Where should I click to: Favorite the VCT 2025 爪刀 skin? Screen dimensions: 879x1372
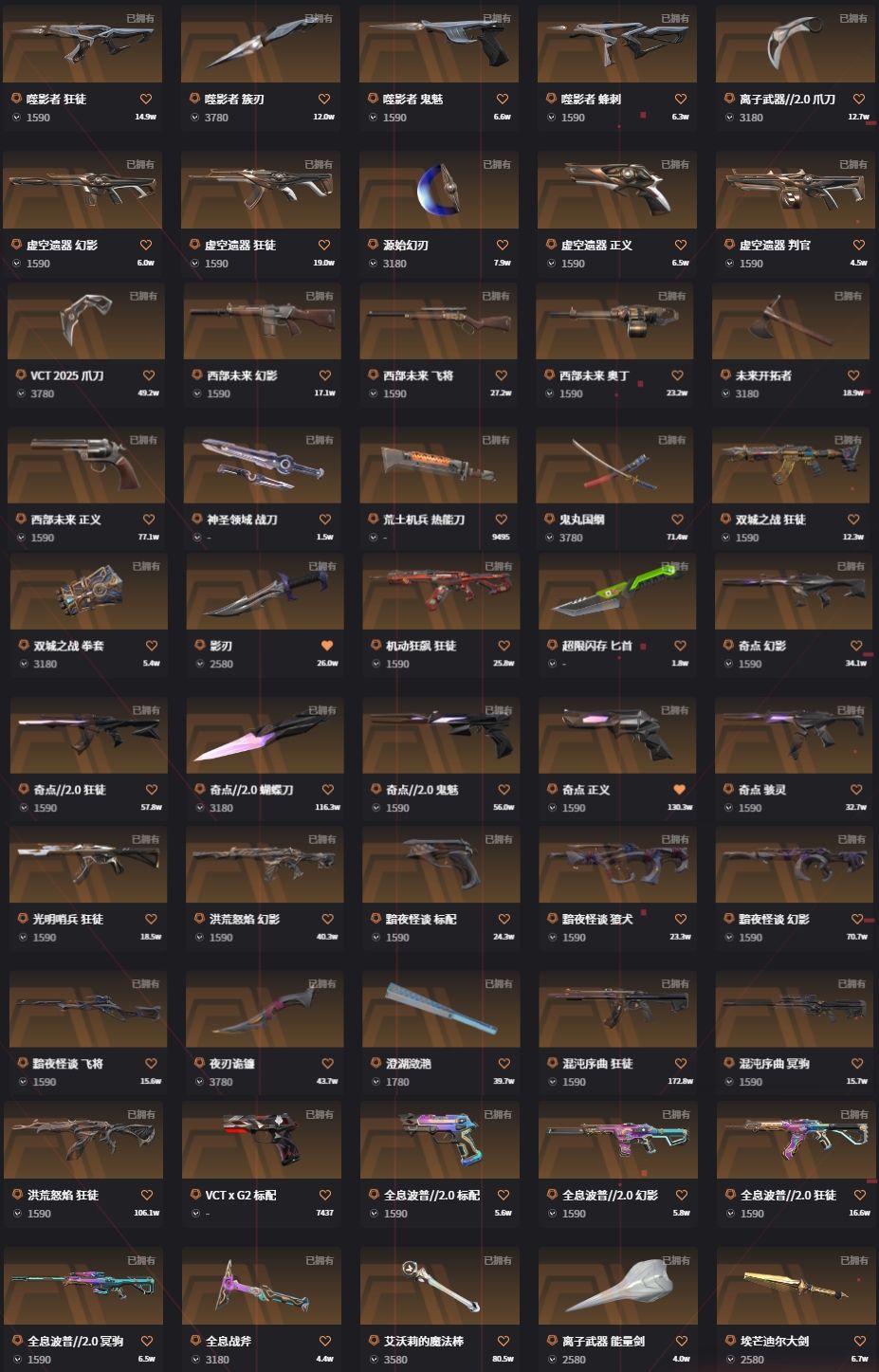point(148,375)
